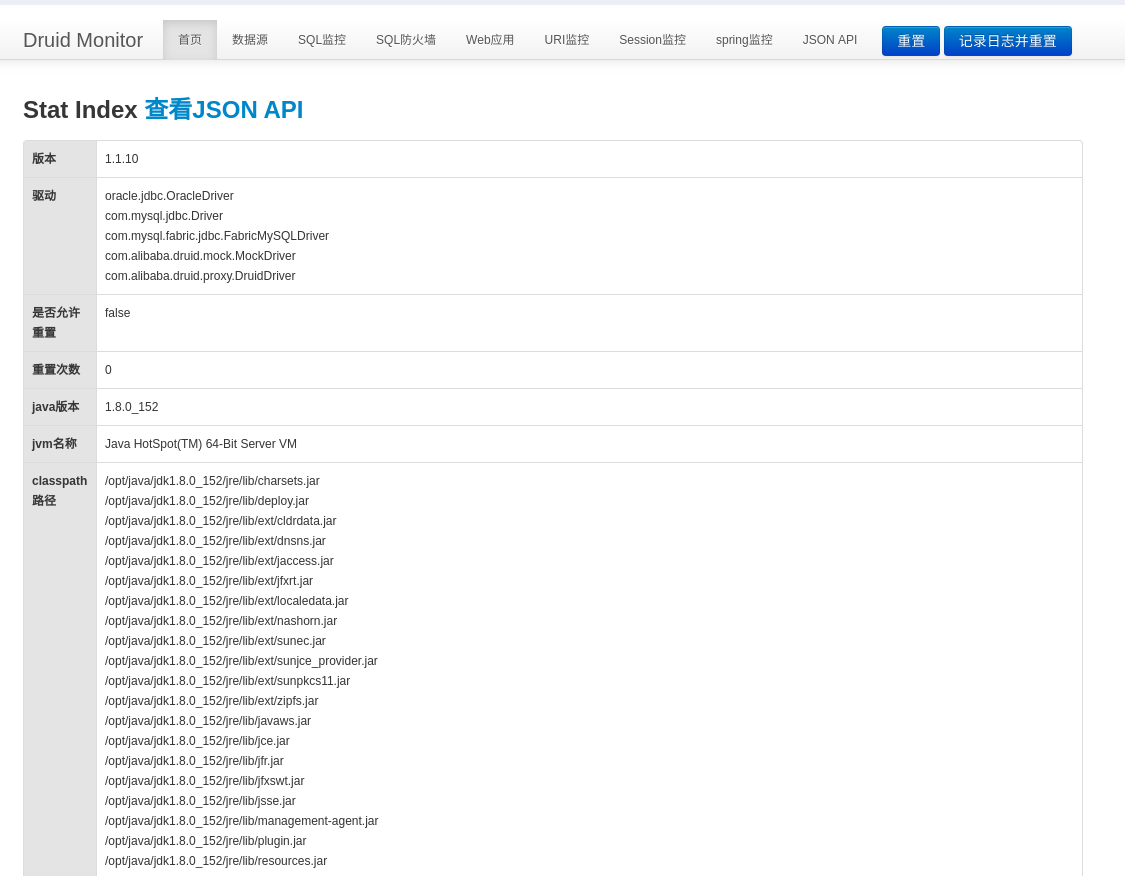
Task: Click the com.mysql.jdbc.Driver driver entry
Action: (164, 216)
